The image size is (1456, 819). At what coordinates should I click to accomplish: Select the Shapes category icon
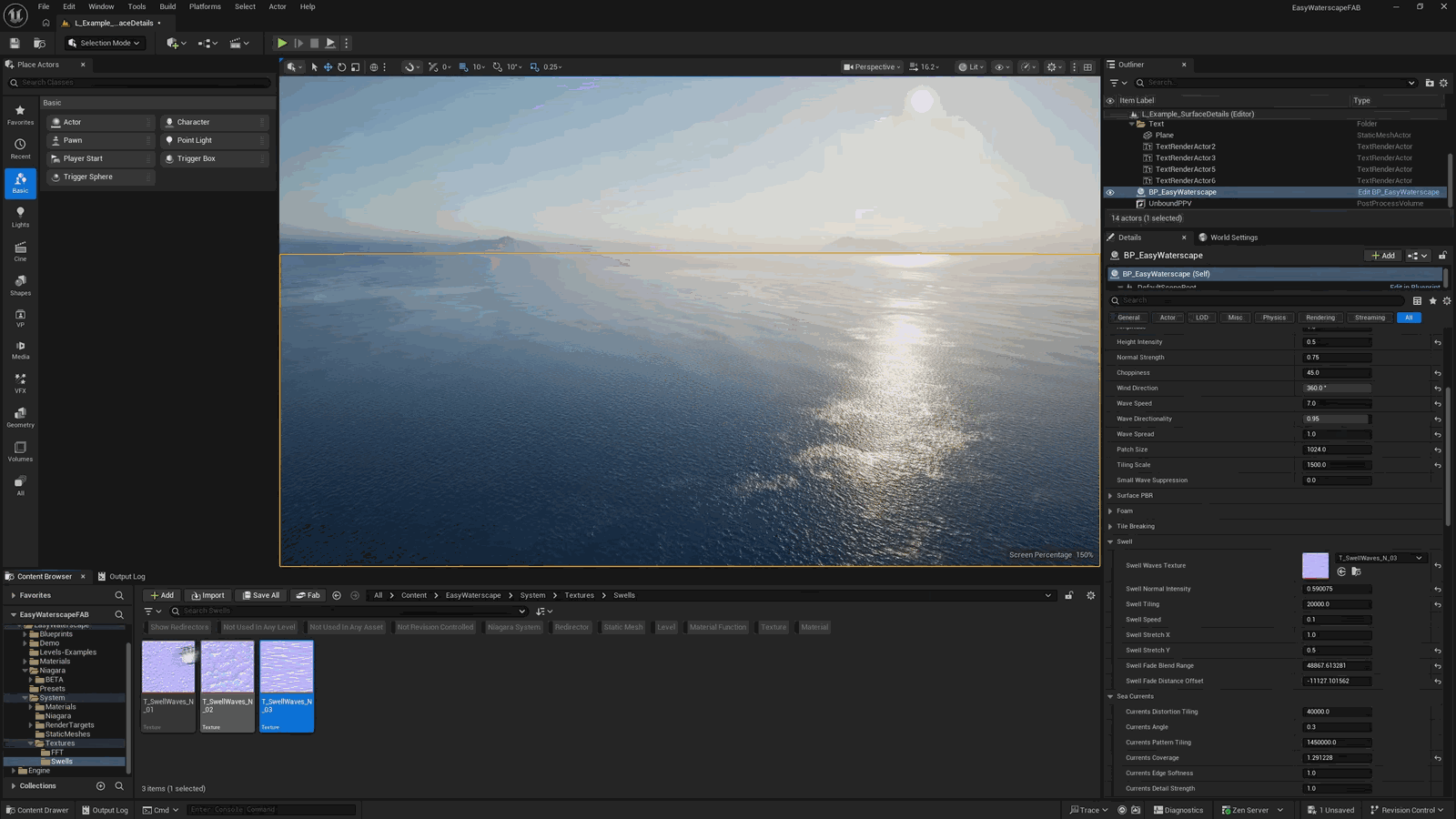(x=20, y=285)
